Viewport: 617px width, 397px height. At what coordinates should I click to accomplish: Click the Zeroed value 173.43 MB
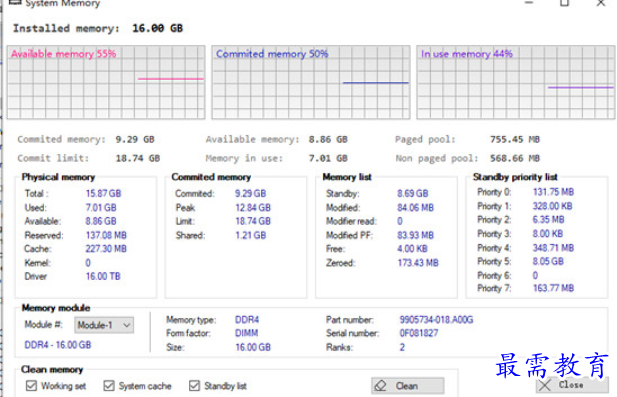coord(418,262)
